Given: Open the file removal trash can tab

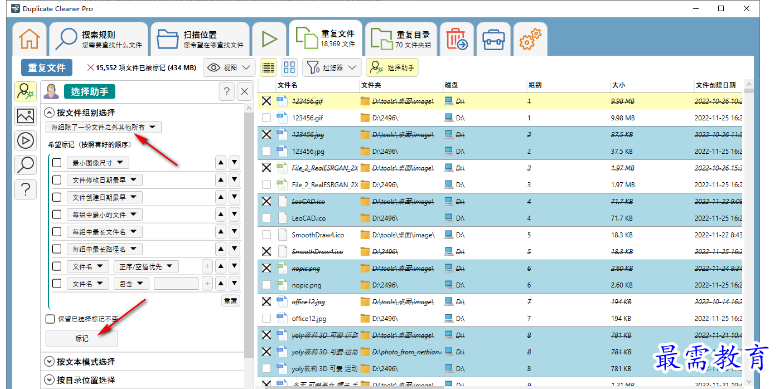Looking at the screenshot, I should pyautogui.click(x=456, y=39).
